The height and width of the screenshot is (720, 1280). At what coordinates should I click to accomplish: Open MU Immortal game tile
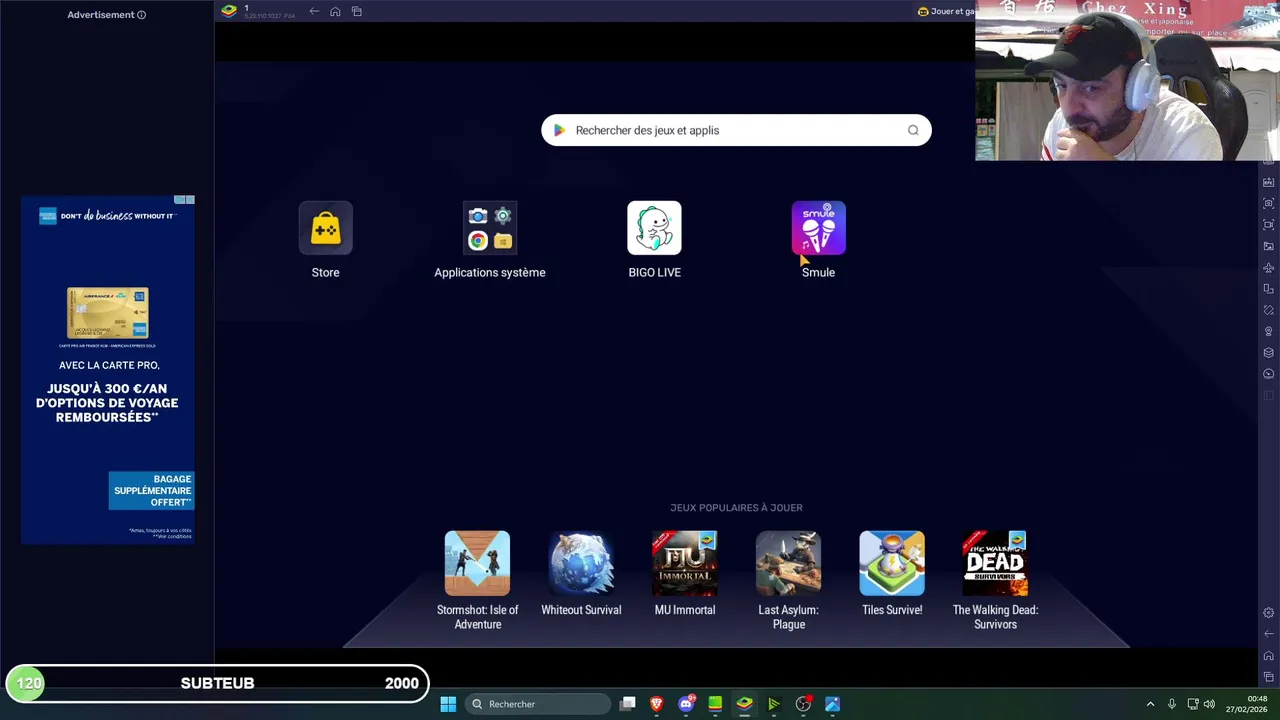tap(685, 563)
